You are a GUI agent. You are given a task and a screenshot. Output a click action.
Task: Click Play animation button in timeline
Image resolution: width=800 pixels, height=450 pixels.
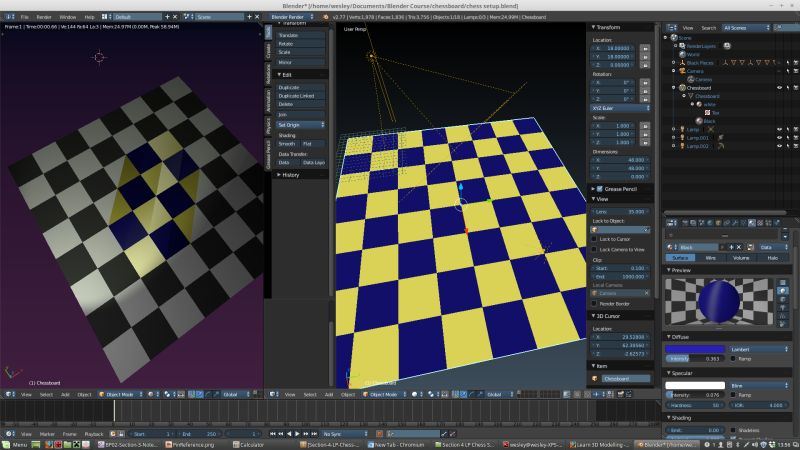click(297, 434)
